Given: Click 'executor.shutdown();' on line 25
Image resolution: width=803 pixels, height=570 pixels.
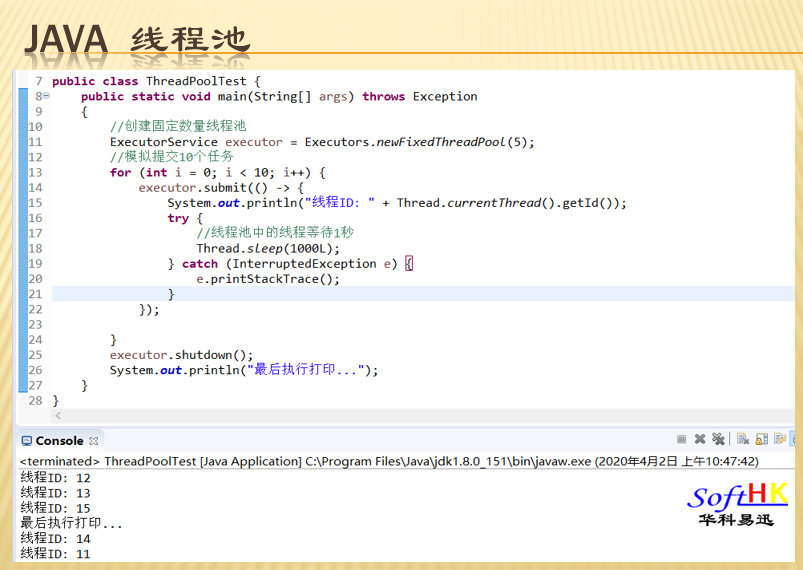Looking at the screenshot, I should point(181,355).
